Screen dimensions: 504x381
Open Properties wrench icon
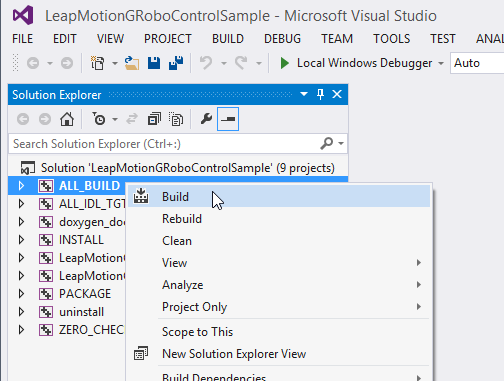pyautogui.click(x=206, y=119)
